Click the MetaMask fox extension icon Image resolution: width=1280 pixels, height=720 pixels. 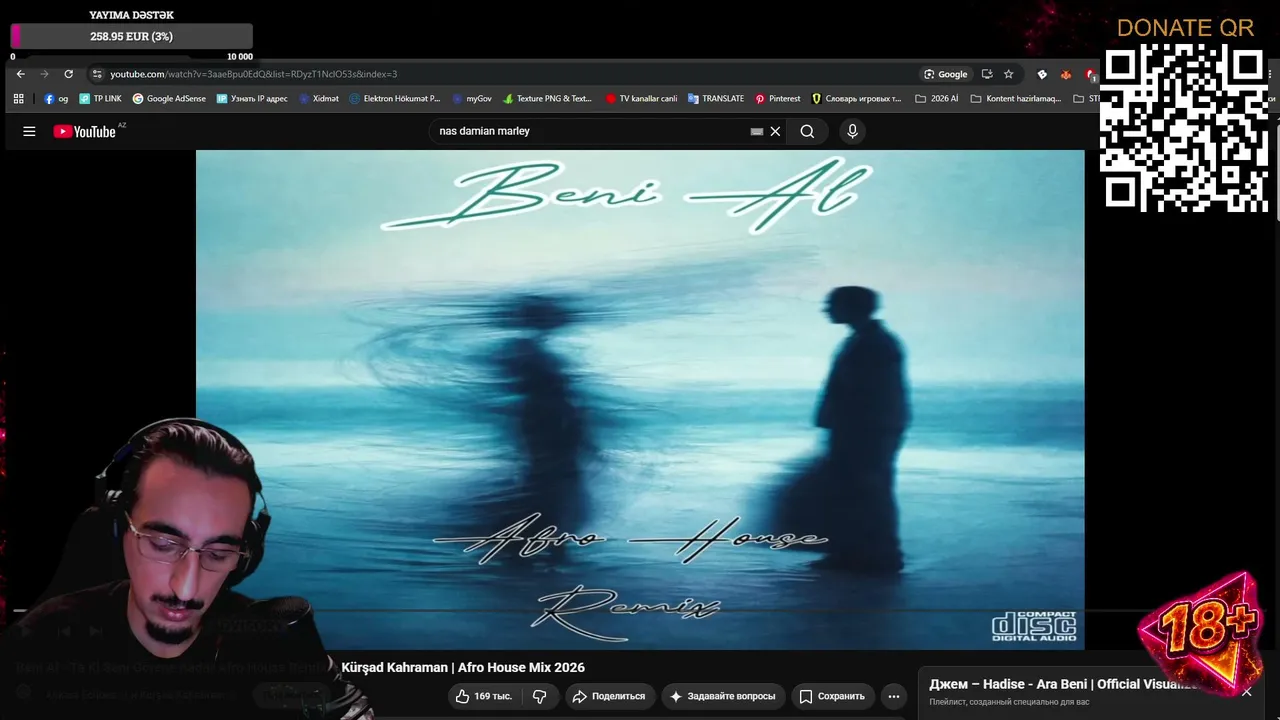(x=1066, y=74)
